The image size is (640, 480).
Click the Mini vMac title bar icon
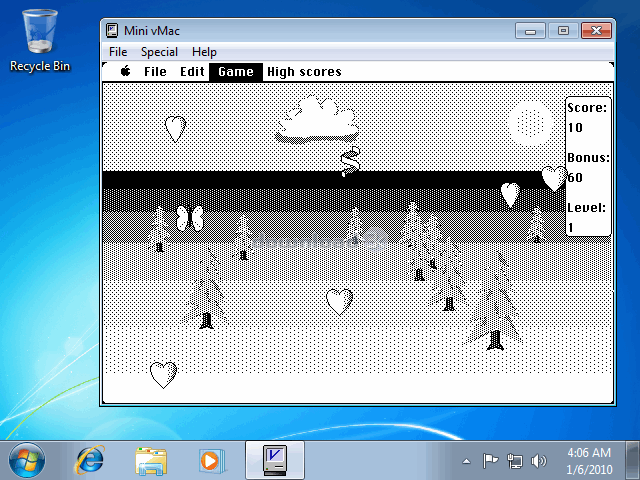coord(112,31)
